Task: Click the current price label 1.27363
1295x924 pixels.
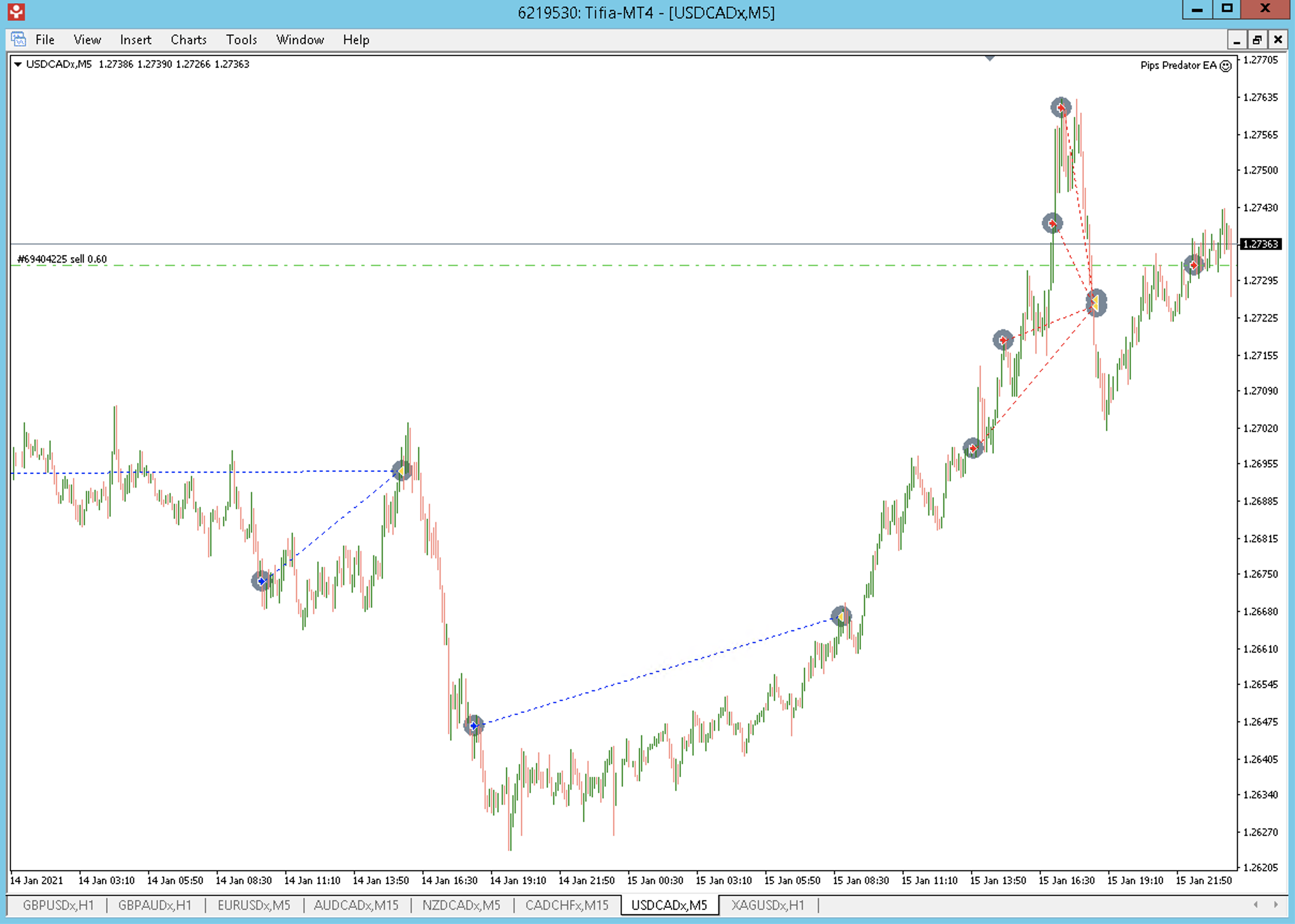Action: tap(1260, 244)
